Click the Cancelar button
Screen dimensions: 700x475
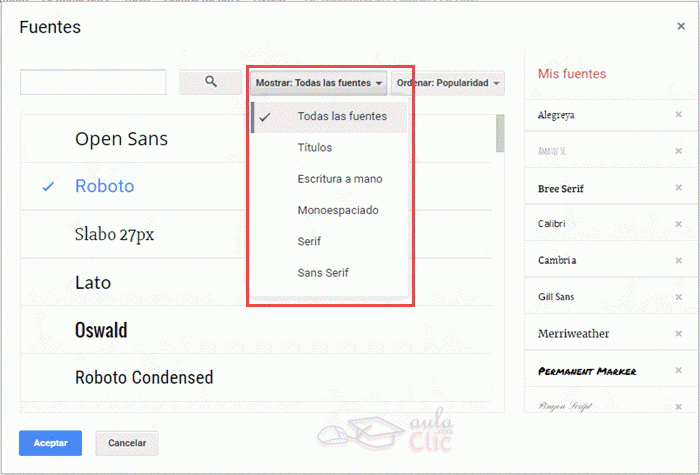[127, 443]
